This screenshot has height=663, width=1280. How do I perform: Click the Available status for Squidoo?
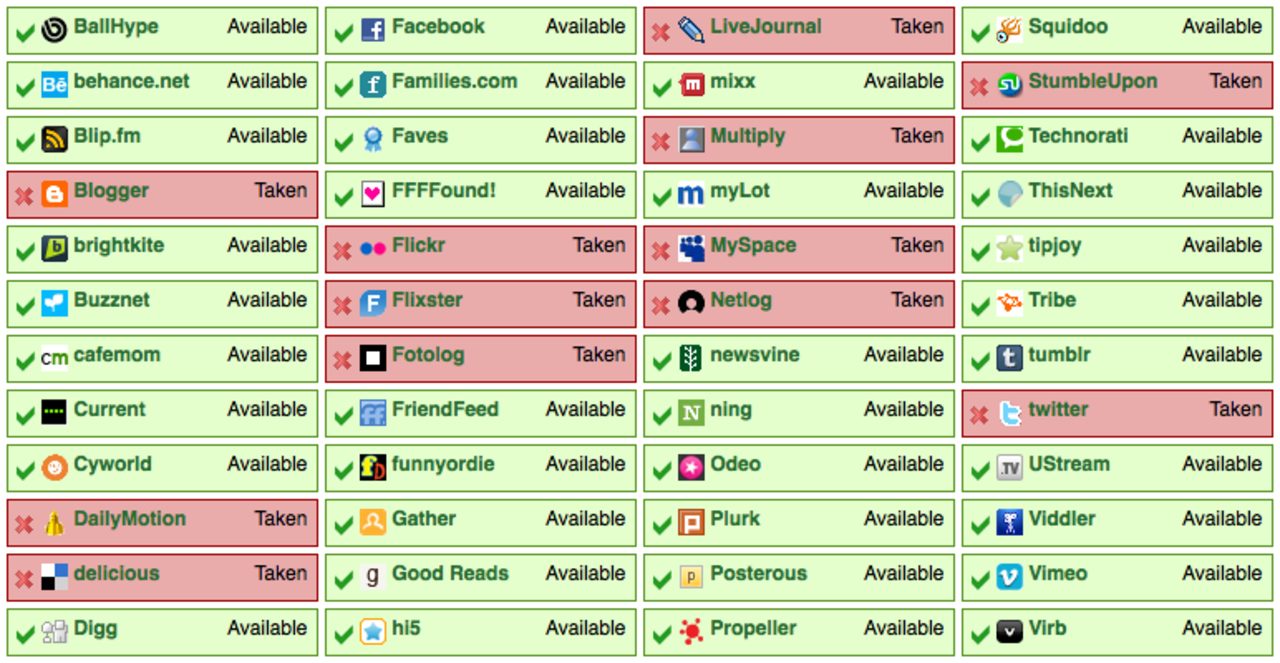(x=1222, y=27)
